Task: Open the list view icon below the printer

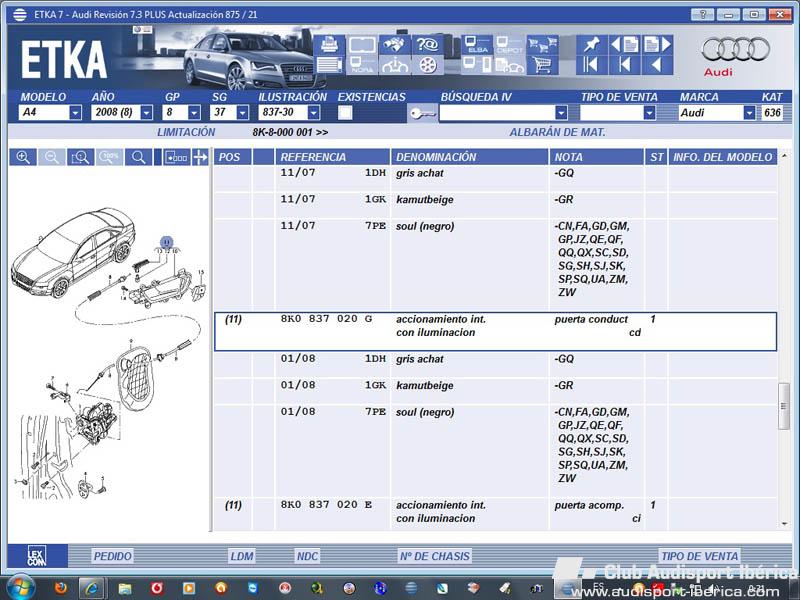Action: (330, 65)
